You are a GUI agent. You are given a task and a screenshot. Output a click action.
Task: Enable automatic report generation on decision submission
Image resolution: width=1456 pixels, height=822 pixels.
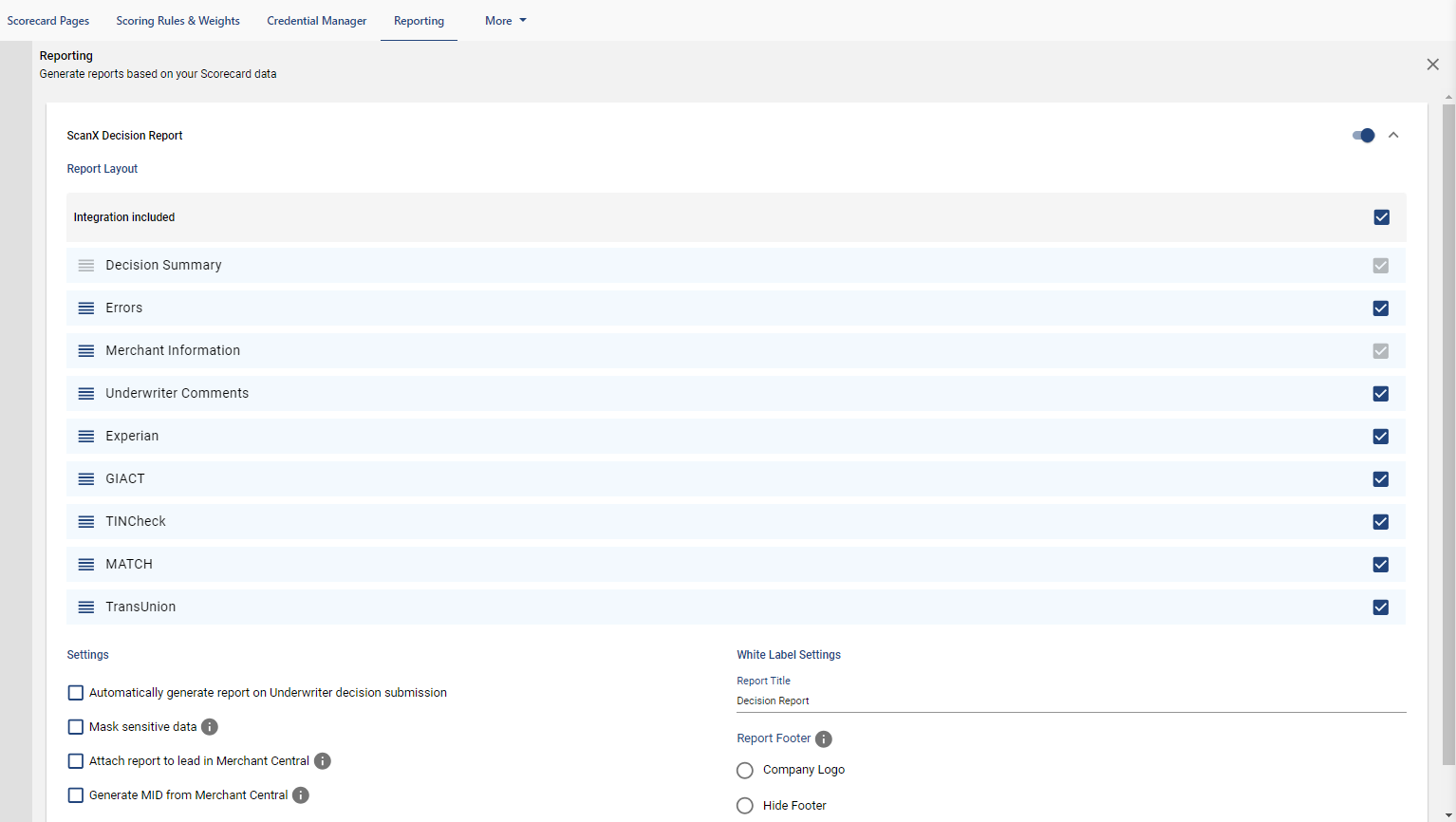pos(76,693)
